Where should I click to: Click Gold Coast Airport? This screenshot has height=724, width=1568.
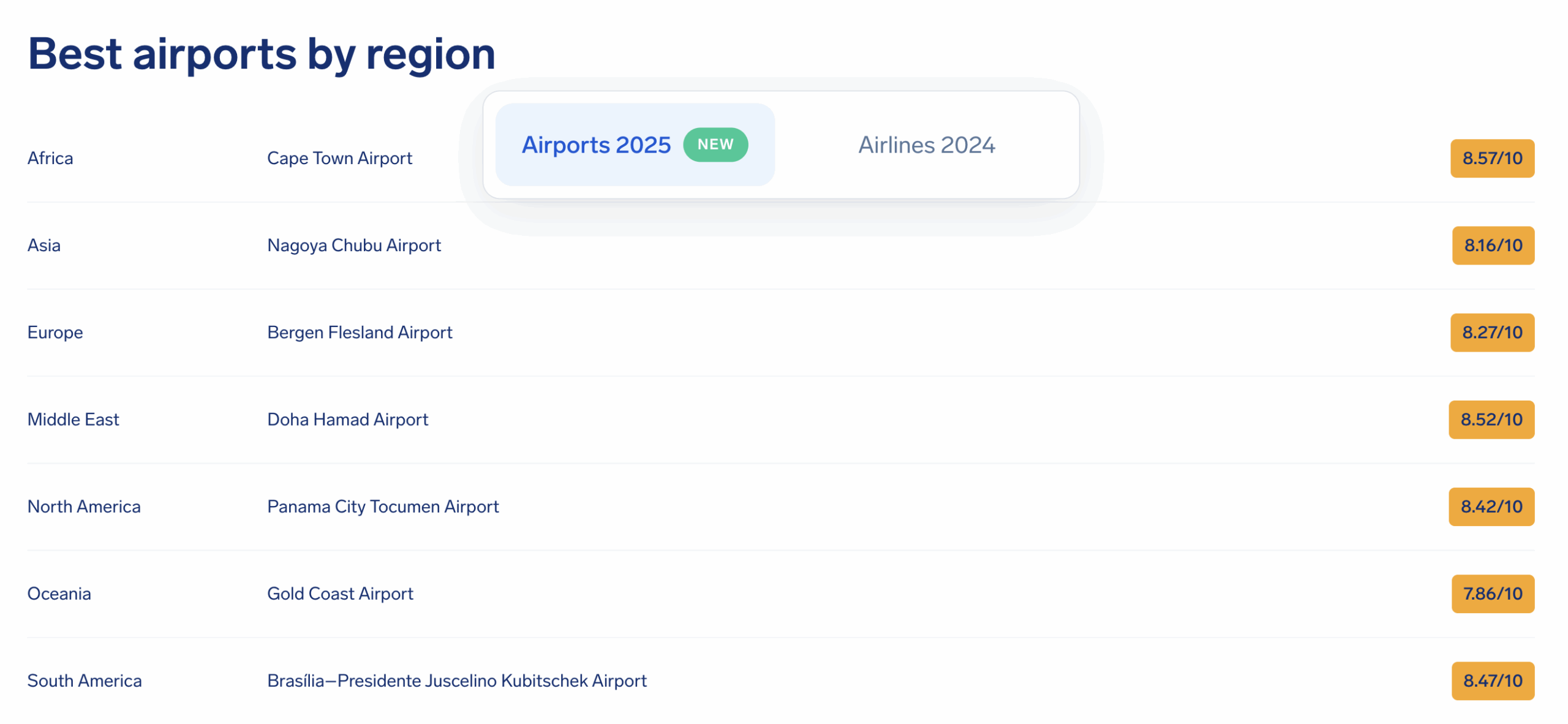point(340,594)
